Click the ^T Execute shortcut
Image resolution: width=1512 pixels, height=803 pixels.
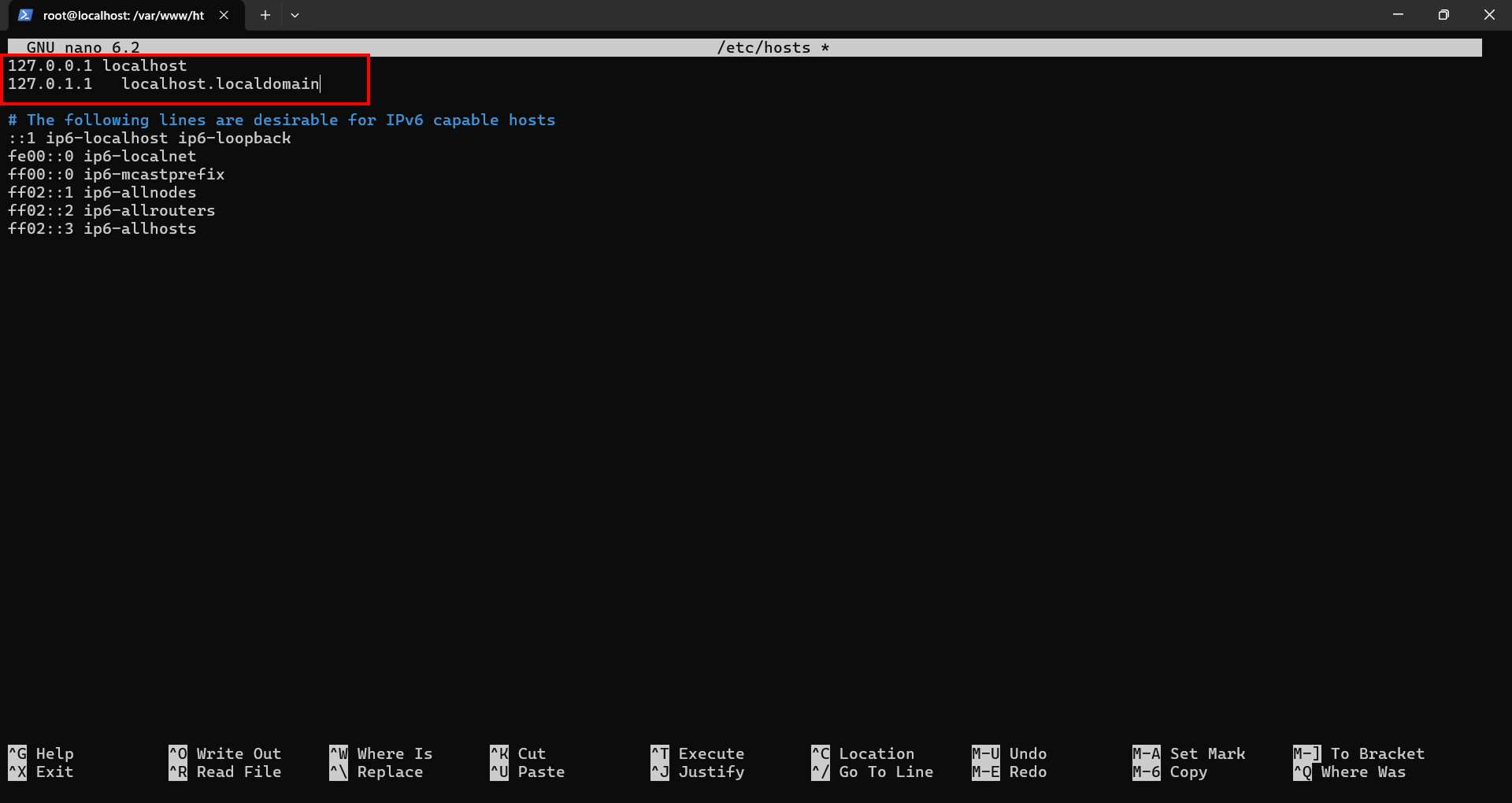tap(698, 753)
